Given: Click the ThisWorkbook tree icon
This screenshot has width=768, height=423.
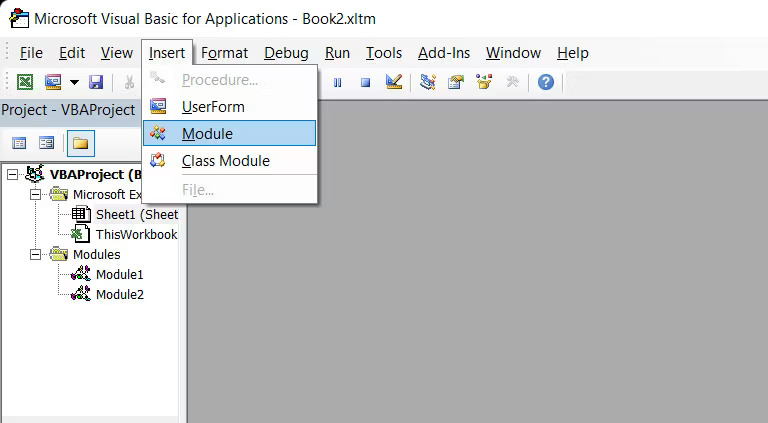Looking at the screenshot, I should coord(81,234).
